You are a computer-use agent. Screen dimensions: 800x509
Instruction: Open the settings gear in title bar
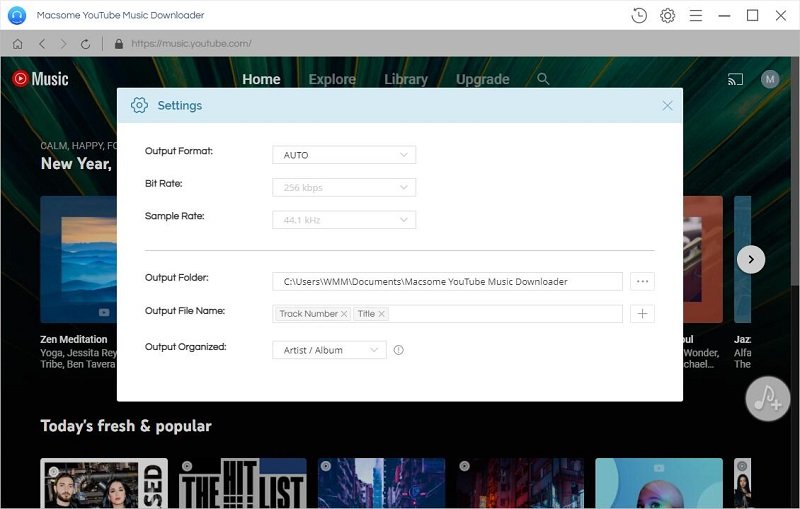667,15
